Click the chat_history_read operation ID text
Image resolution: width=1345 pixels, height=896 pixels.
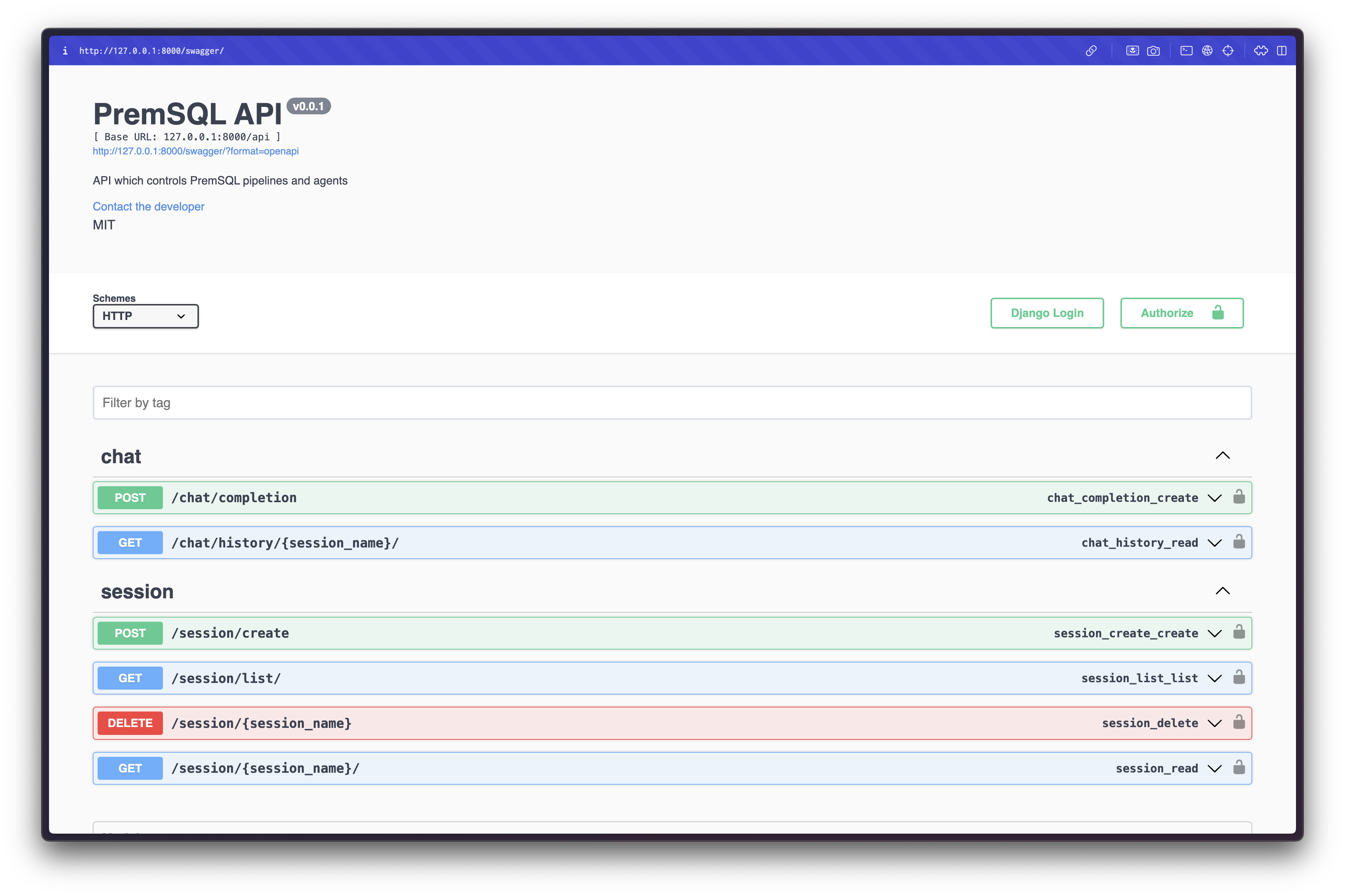pyautogui.click(x=1139, y=543)
